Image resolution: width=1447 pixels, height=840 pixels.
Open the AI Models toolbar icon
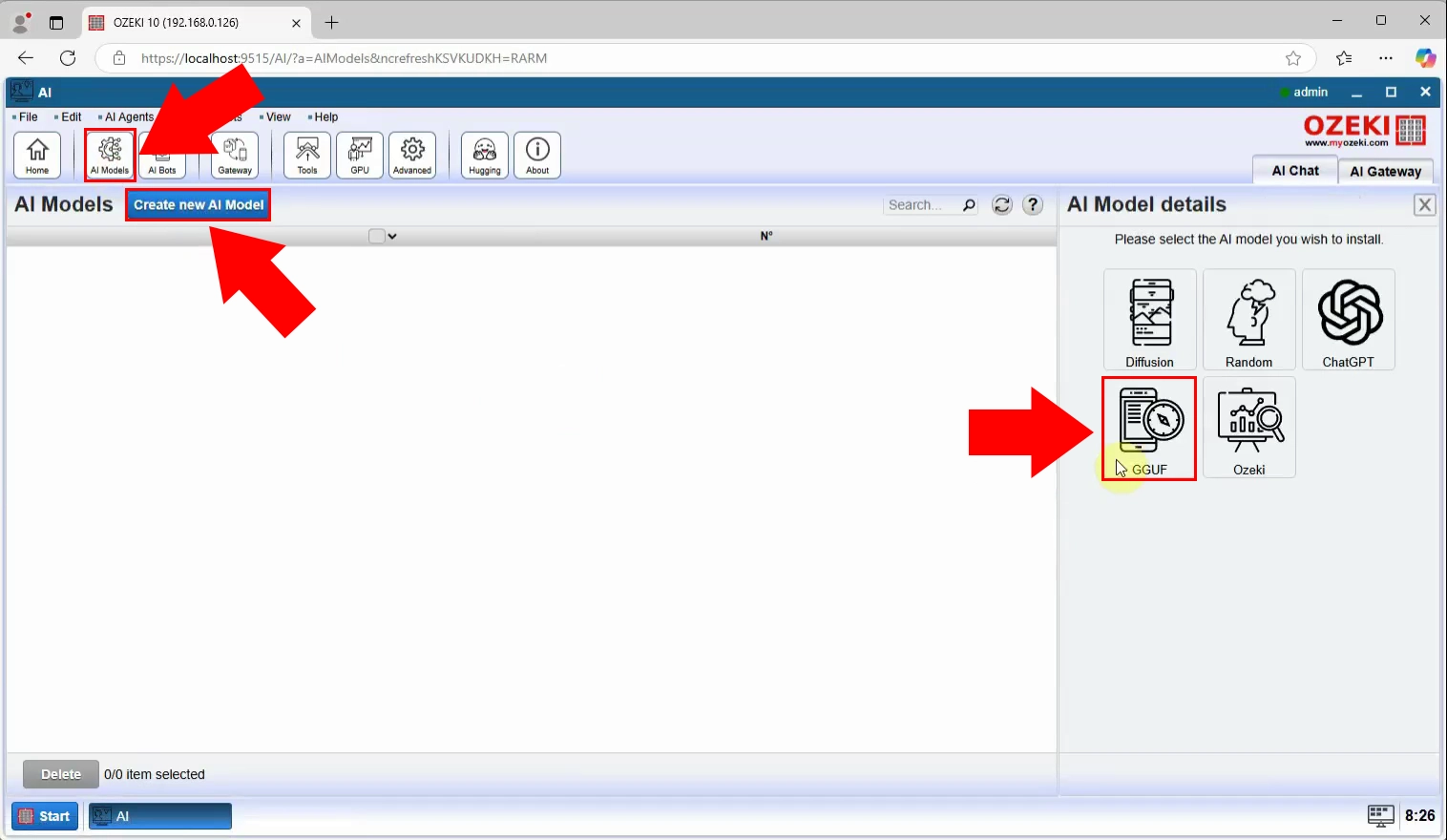[x=110, y=155]
